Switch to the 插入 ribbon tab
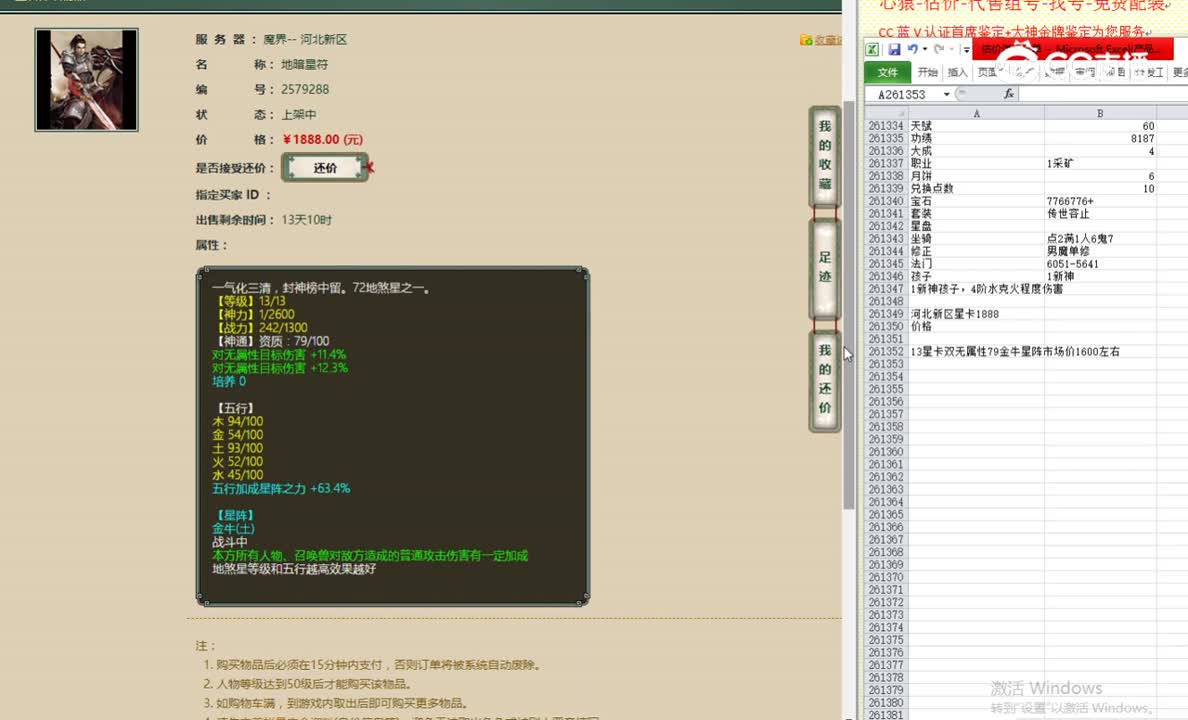This screenshot has height=720, width=1188. pyautogui.click(x=958, y=72)
